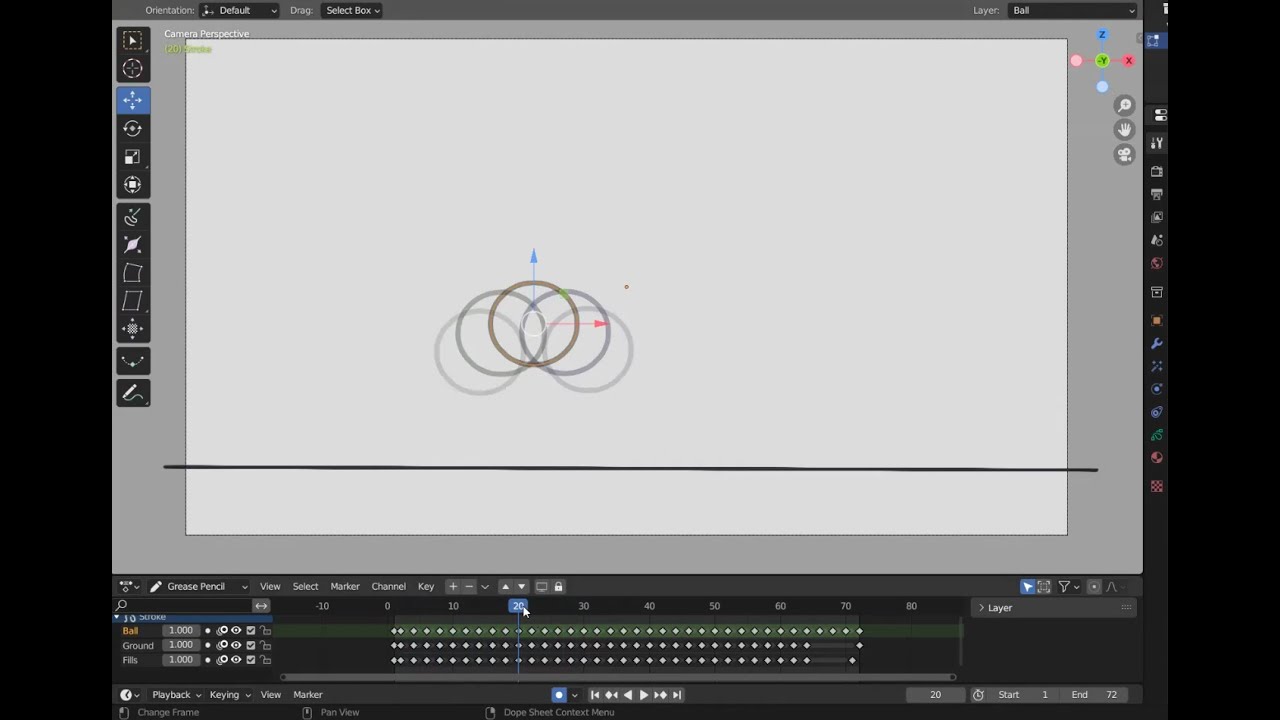Image resolution: width=1280 pixels, height=720 pixels.
Task: Toggle onion skinning for the Fills layer
Action: point(222,661)
